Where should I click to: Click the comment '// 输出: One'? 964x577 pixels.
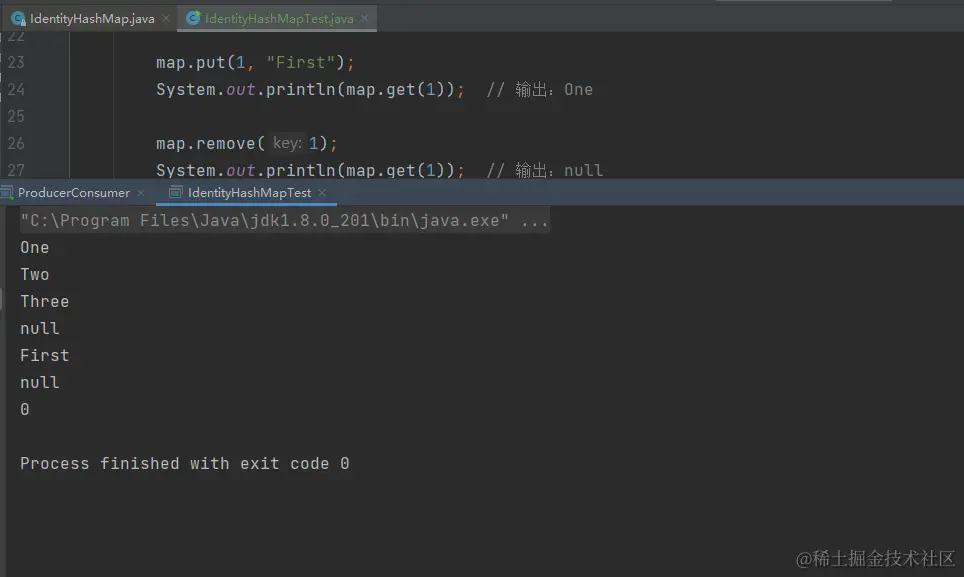click(540, 90)
